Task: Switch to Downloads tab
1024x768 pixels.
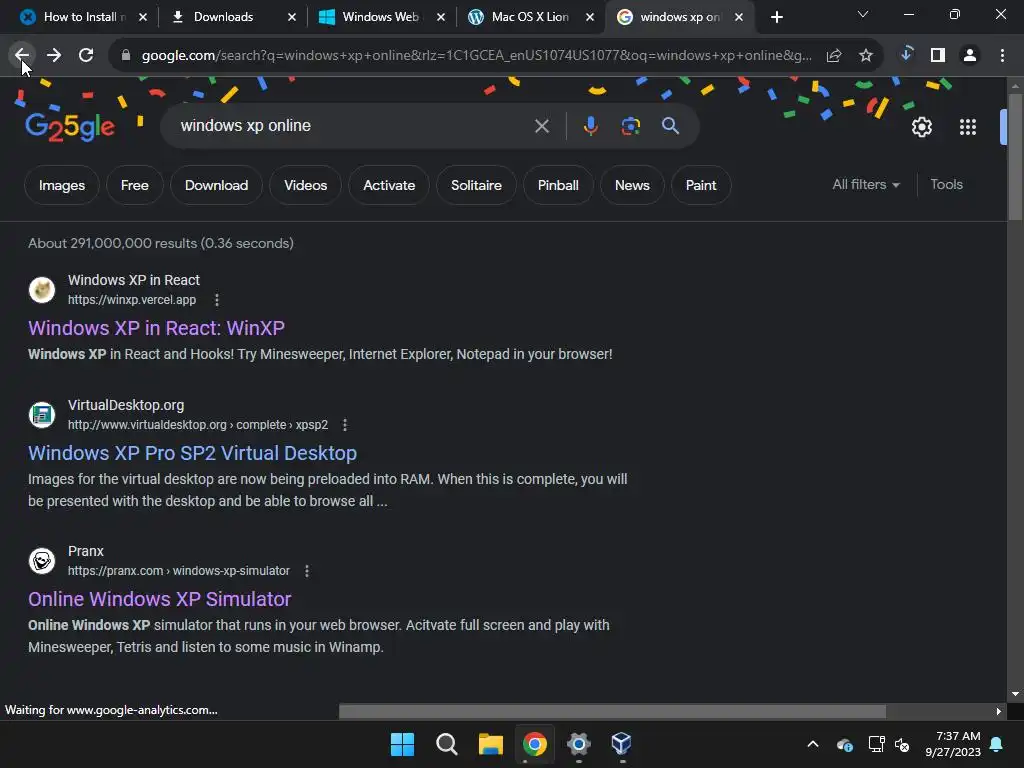Action: (223, 17)
